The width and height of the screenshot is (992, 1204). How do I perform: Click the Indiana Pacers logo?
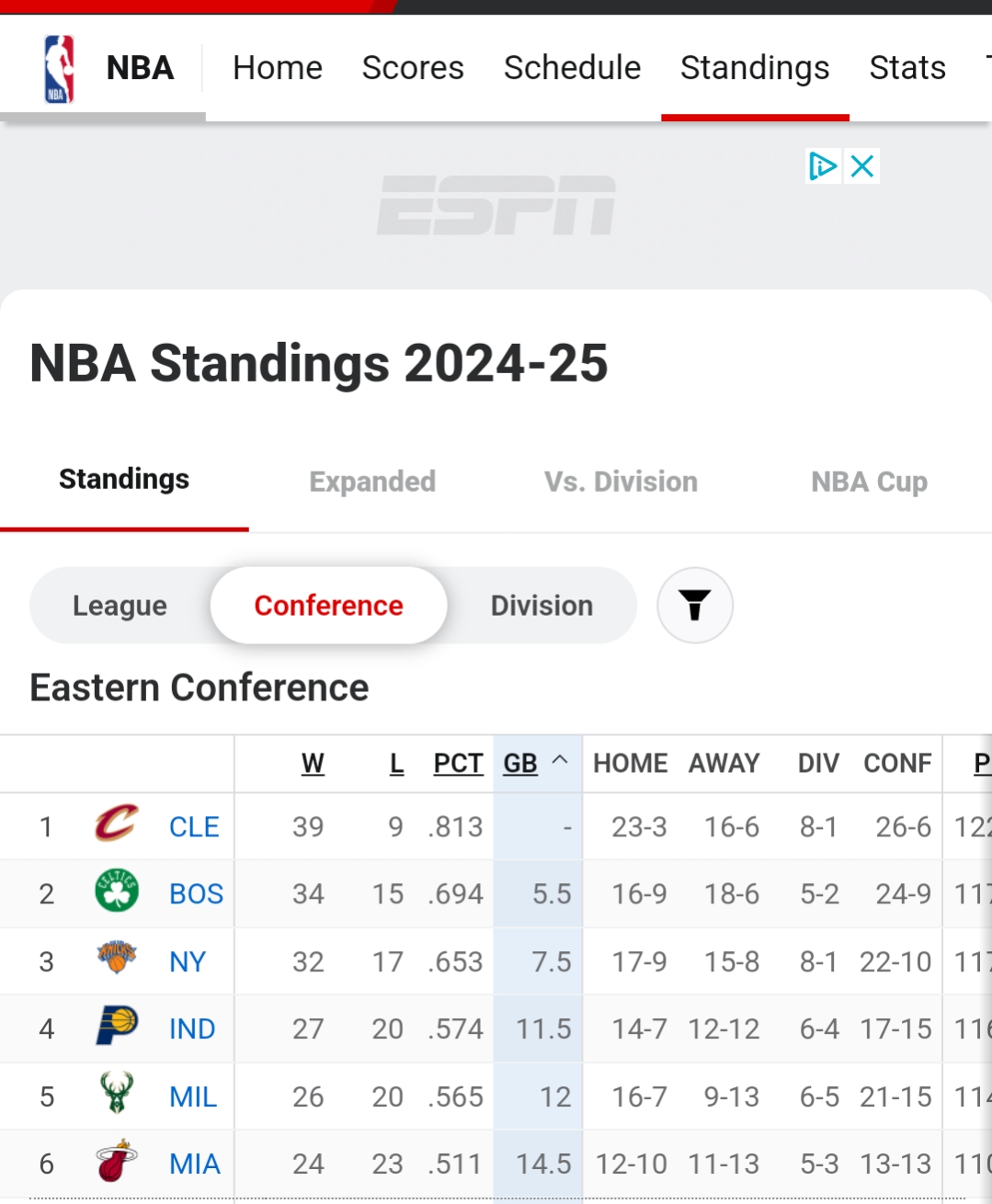click(117, 1026)
